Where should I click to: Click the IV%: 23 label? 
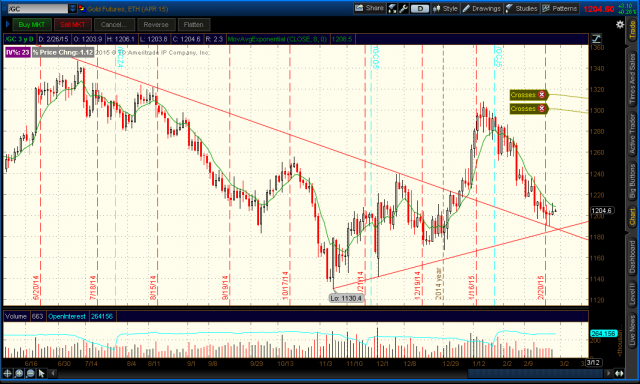18,52
